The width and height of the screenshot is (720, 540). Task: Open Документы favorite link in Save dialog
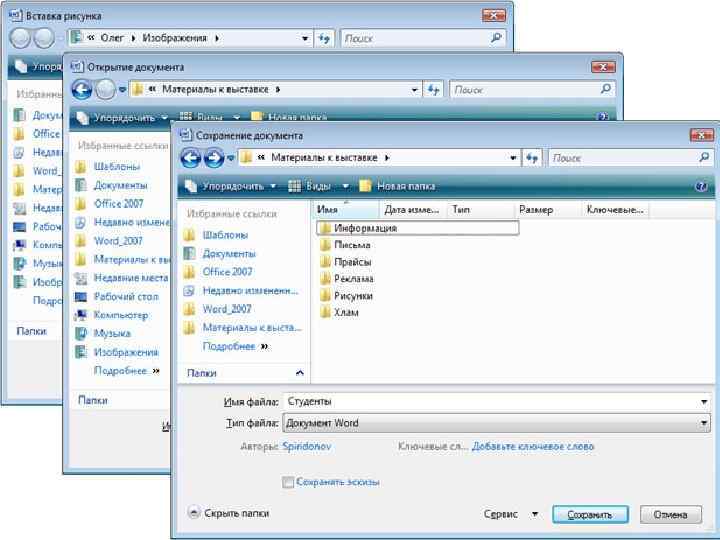[229, 253]
